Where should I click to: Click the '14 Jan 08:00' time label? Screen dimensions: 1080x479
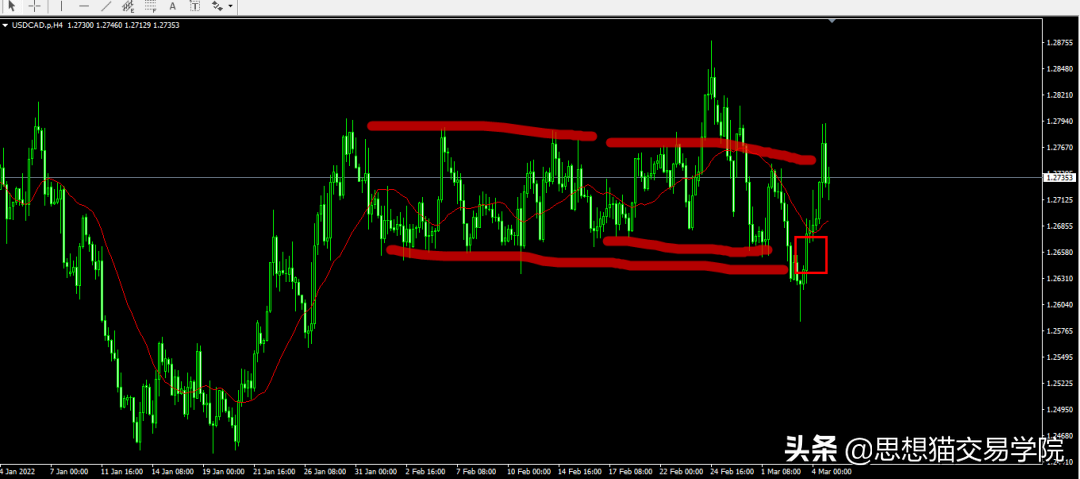click(x=173, y=472)
